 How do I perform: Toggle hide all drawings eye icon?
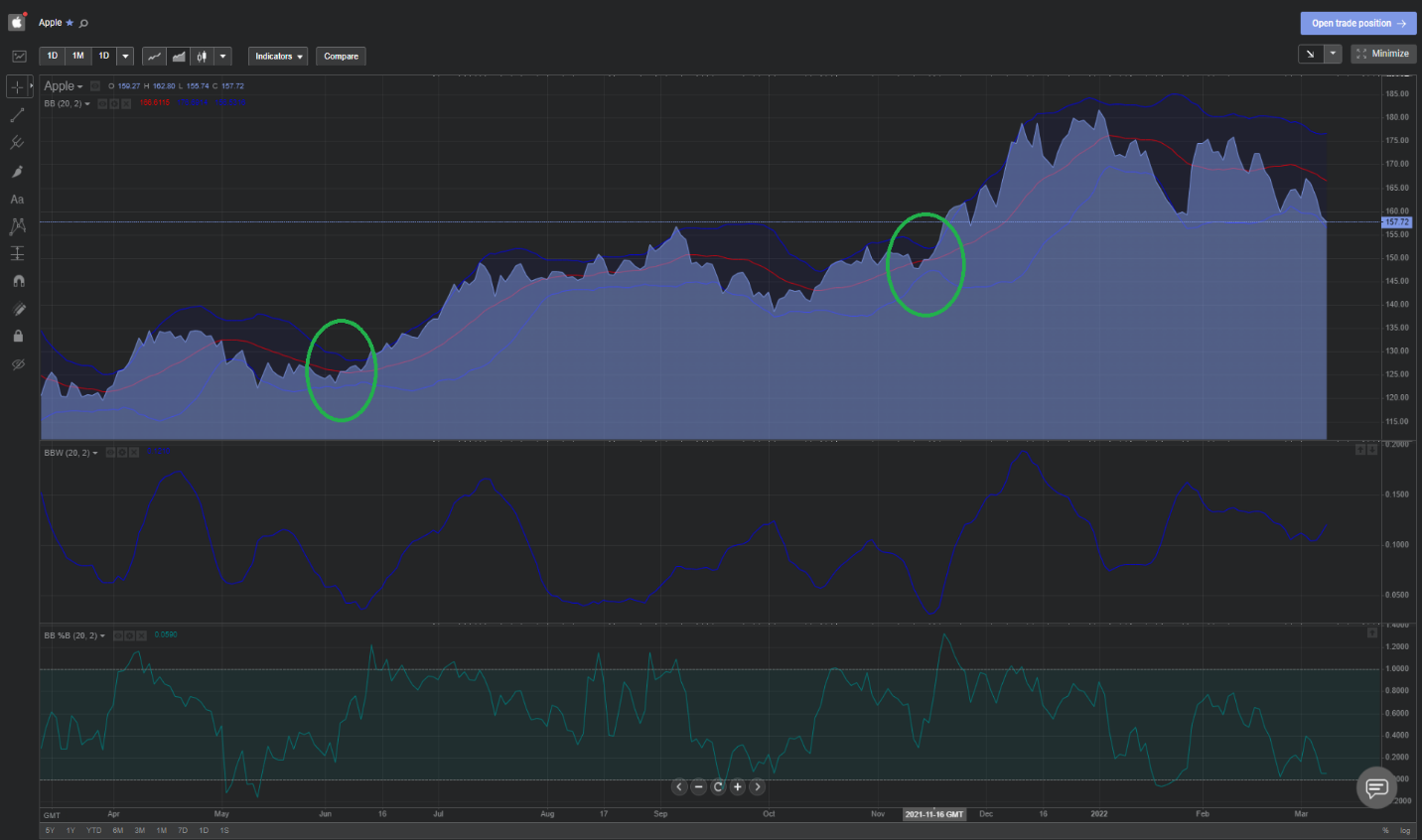[x=17, y=364]
